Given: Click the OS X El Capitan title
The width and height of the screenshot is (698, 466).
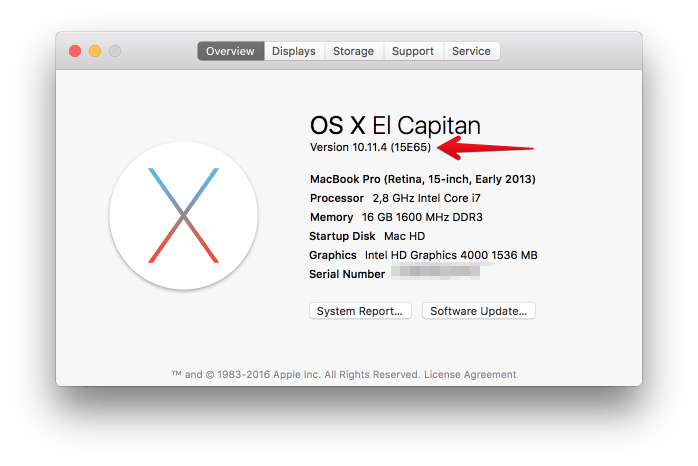Looking at the screenshot, I should pyautogui.click(x=395, y=126).
